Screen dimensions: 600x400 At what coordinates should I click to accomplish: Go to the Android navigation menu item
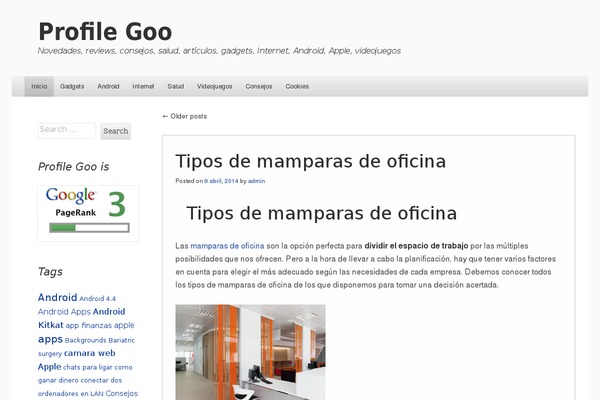click(108, 87)
